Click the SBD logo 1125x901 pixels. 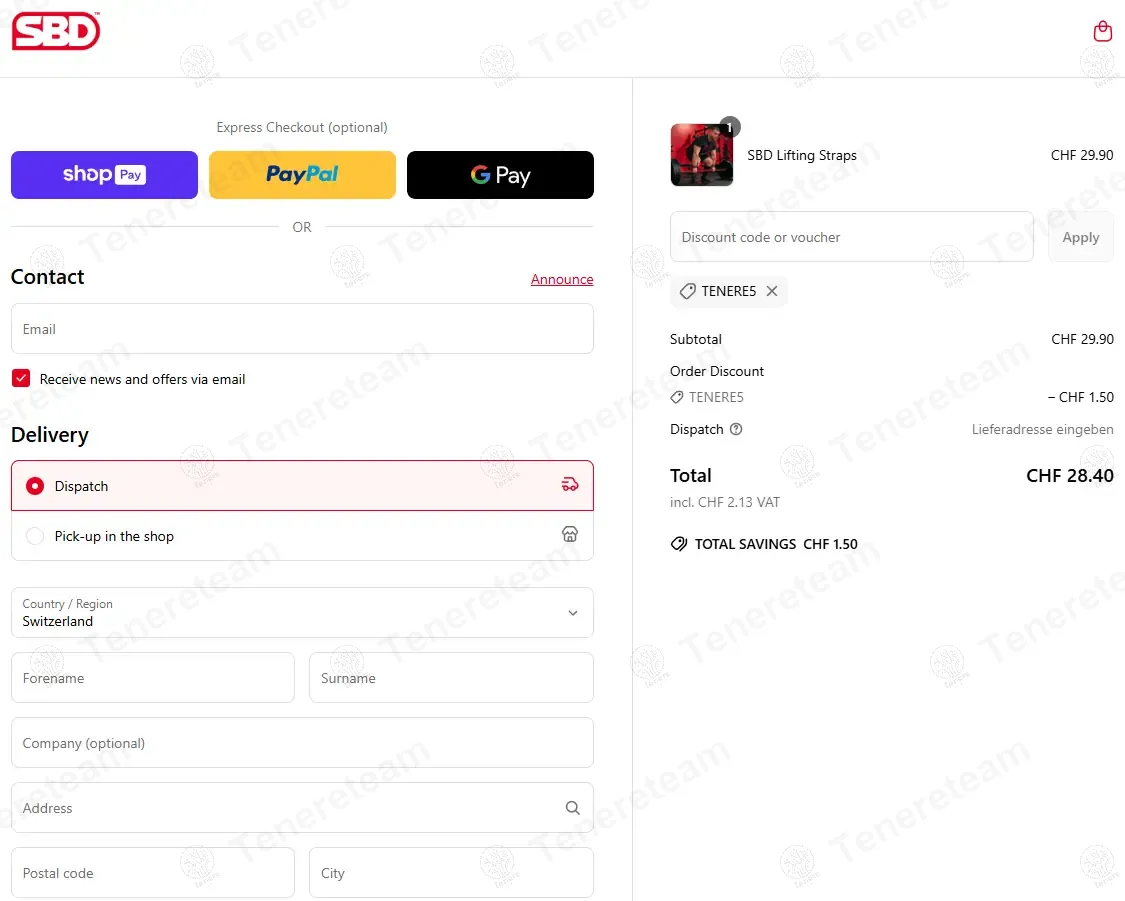point(56,31)
